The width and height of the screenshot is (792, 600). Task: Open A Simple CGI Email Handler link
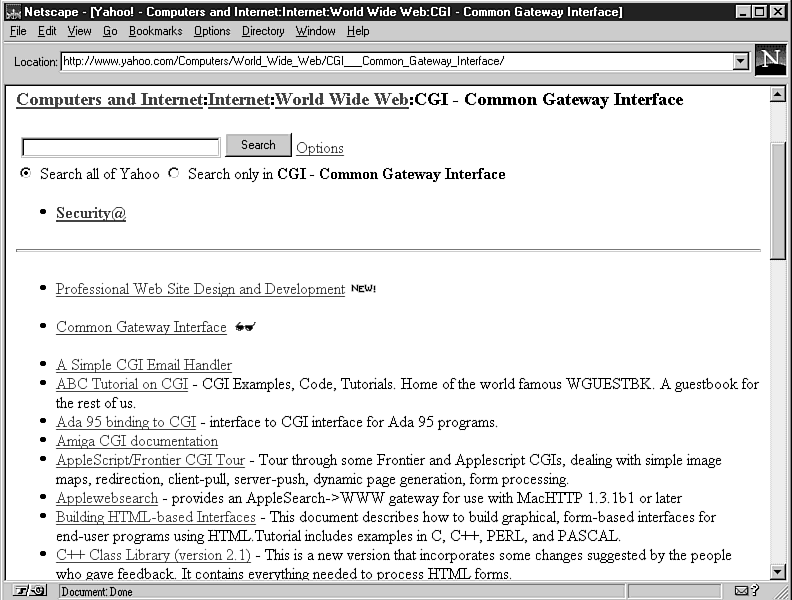[x=144, y=365]
